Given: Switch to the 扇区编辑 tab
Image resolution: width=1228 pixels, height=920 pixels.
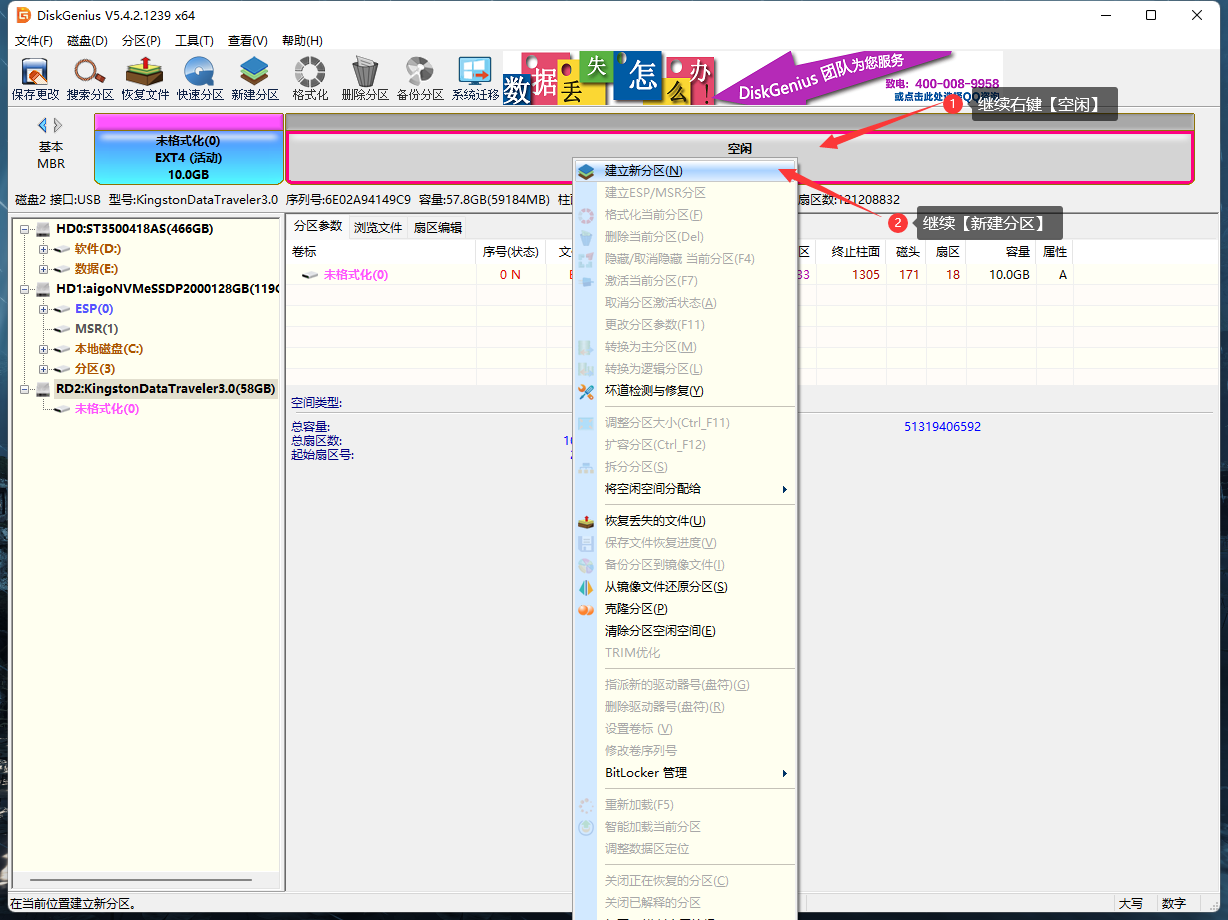Looking at the screenshot, I should point(438,227).
